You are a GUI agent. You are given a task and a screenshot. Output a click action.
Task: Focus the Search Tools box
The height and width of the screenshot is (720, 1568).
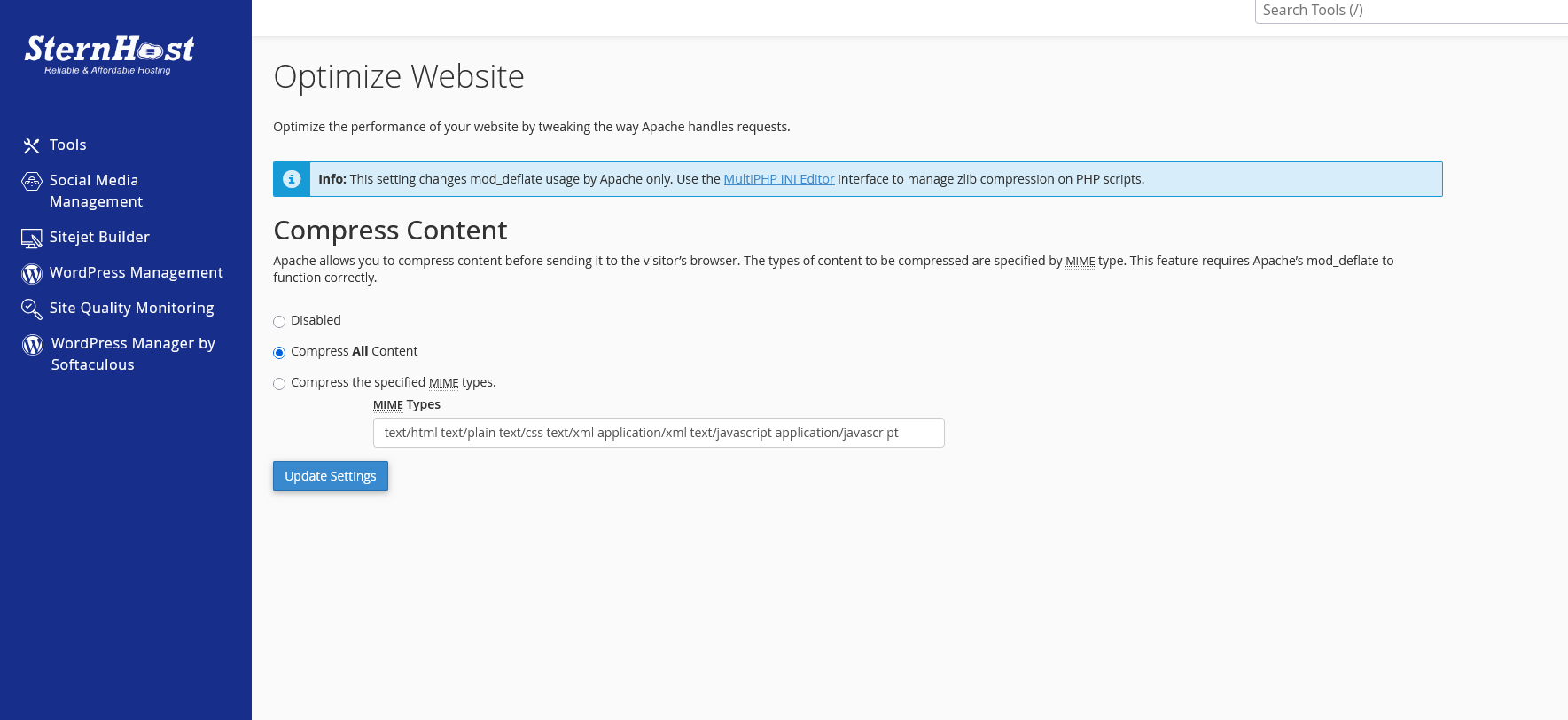point(1409,11)
